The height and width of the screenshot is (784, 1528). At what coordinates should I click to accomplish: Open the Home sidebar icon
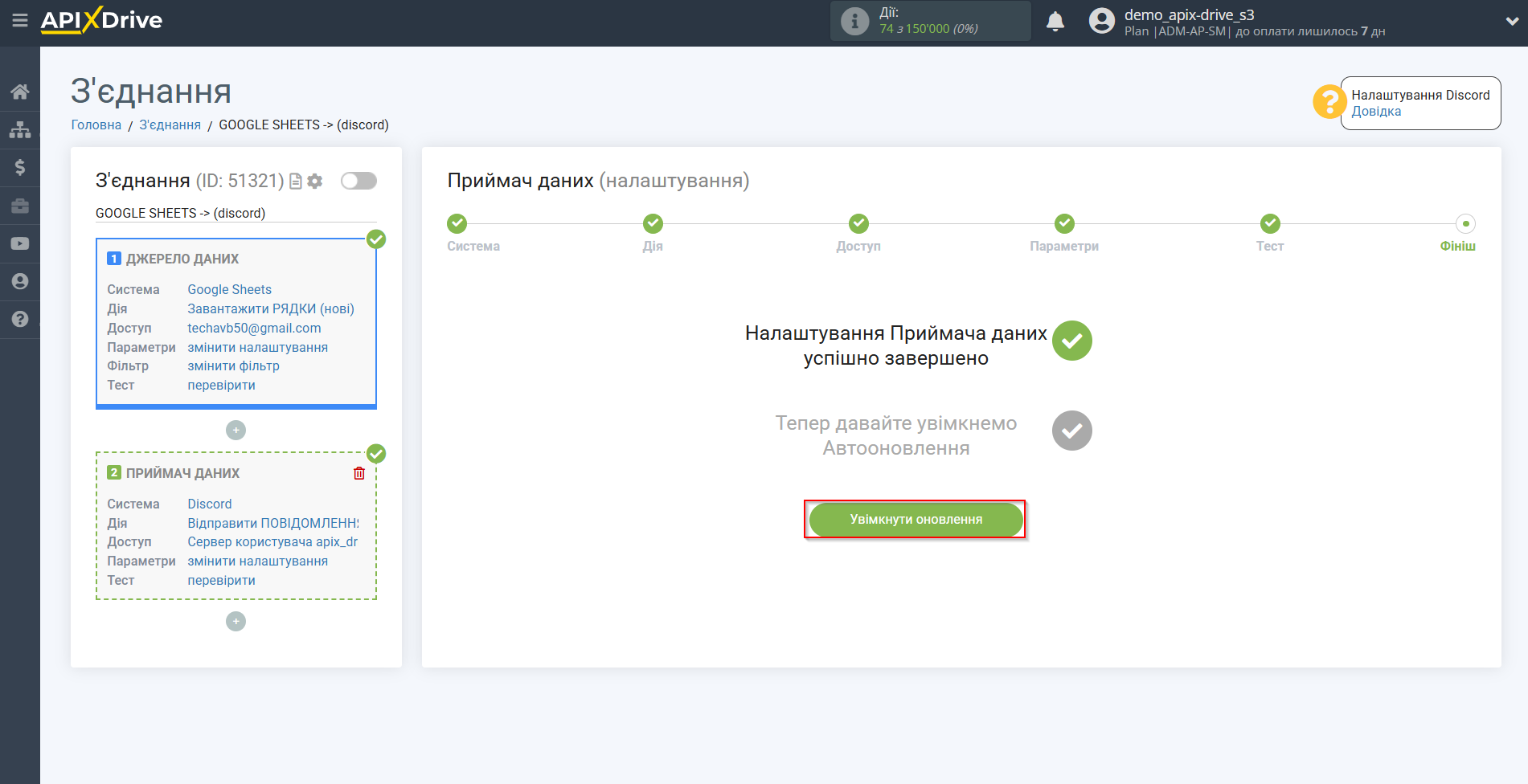[x=20, y=92]
